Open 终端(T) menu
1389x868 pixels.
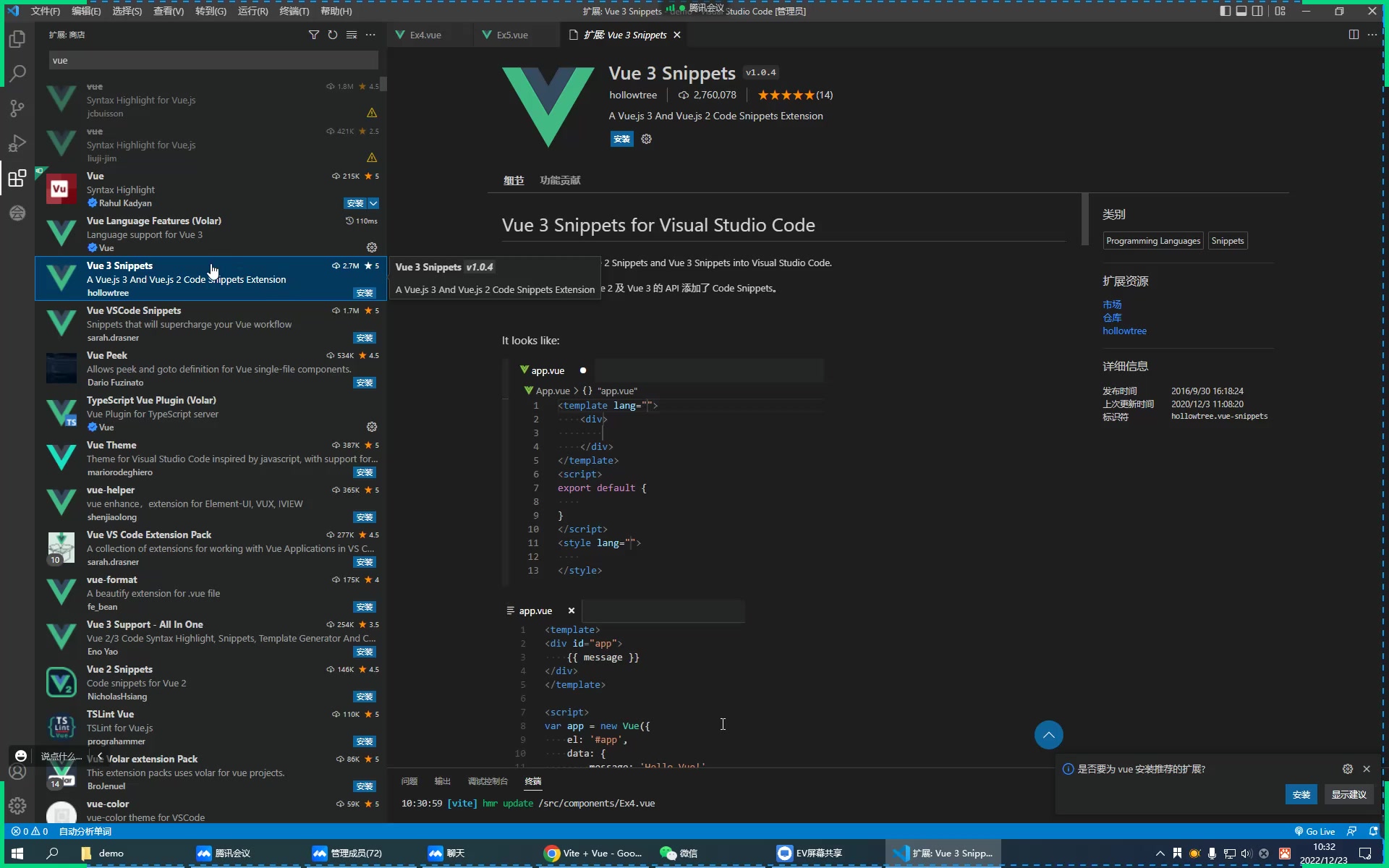point(294,11)
